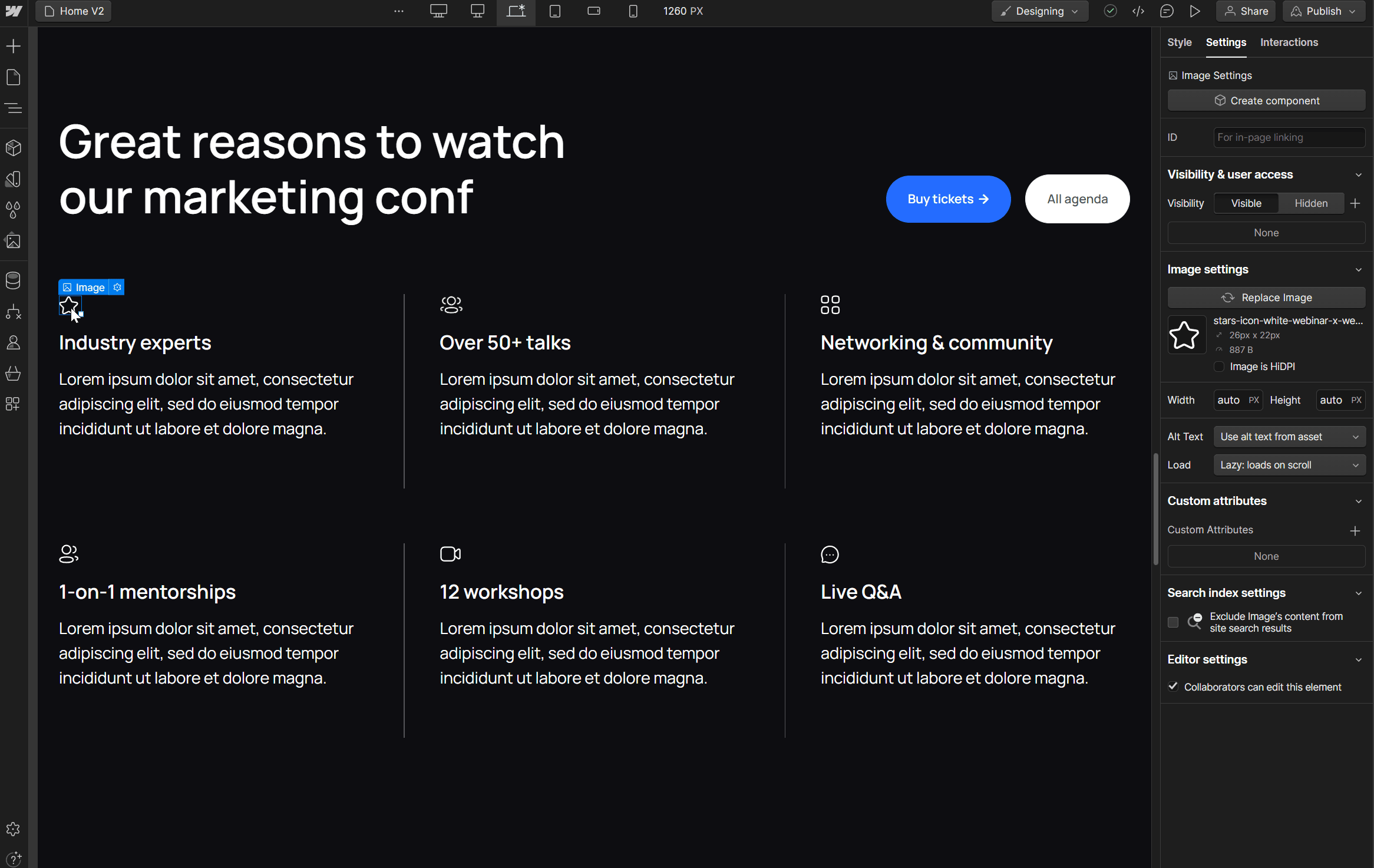Add a custom attribute with plus
The image size is (1374, 868).
1355,530
